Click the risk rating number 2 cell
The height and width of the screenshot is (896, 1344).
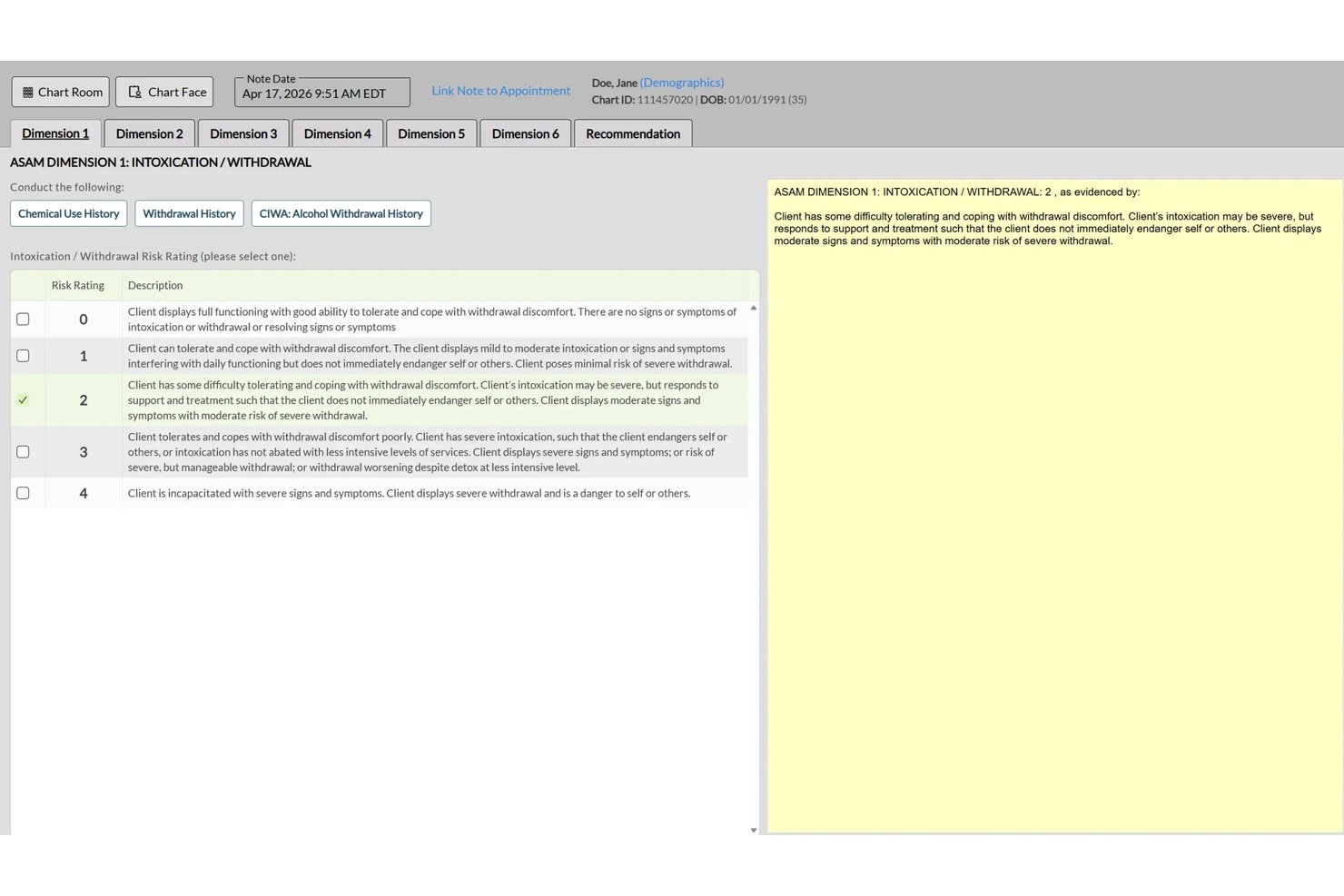click(84, 400)
